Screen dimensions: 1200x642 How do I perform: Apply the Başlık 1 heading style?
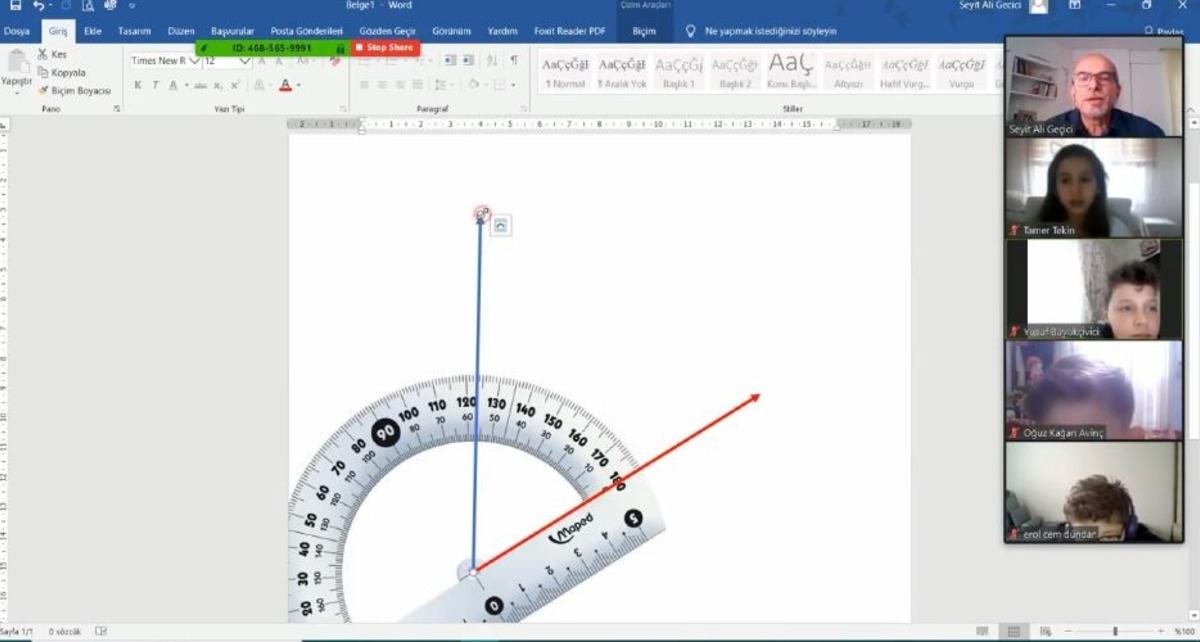click(678, 71)
